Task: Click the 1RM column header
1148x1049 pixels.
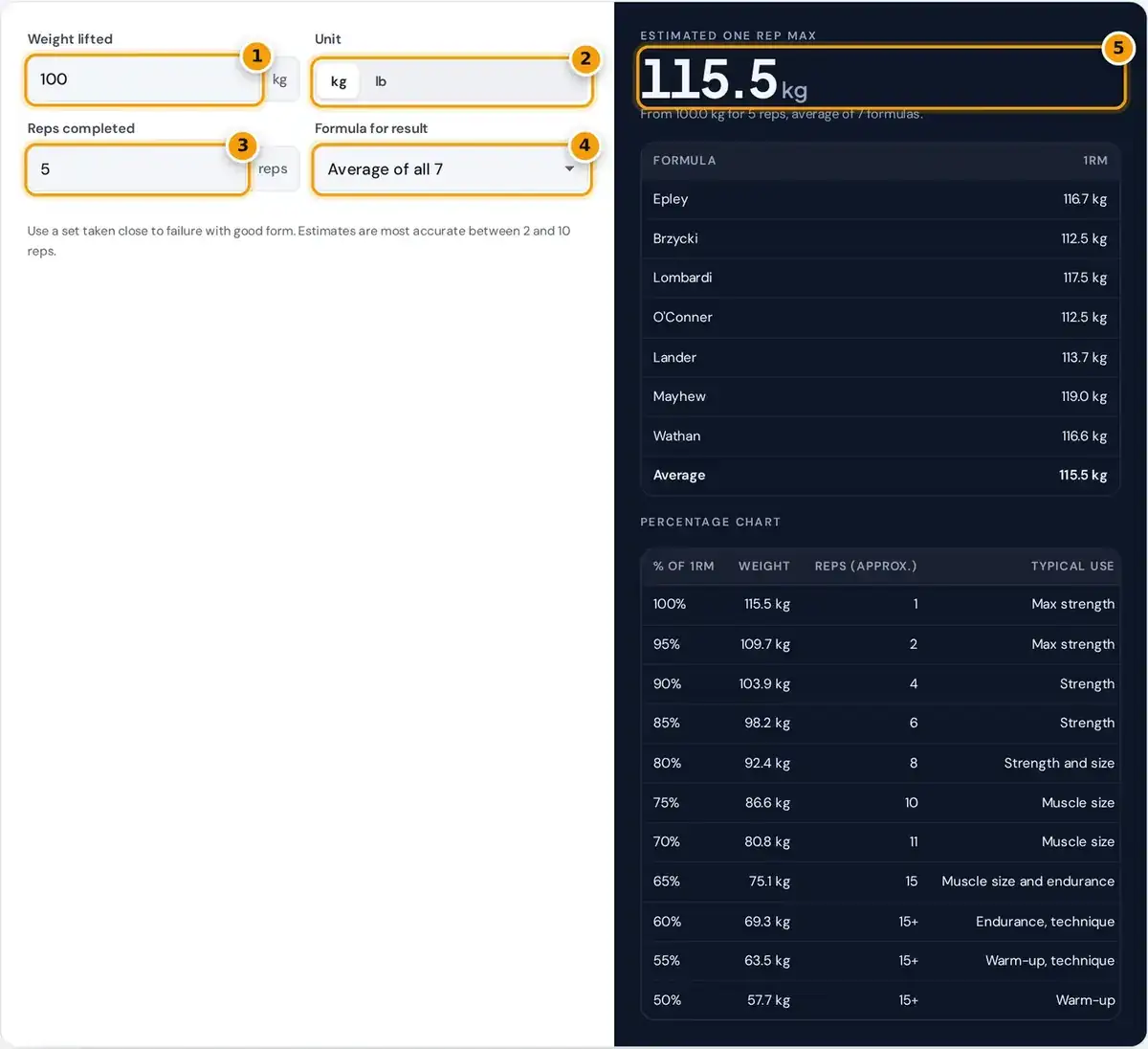Action: point(1095,161)
